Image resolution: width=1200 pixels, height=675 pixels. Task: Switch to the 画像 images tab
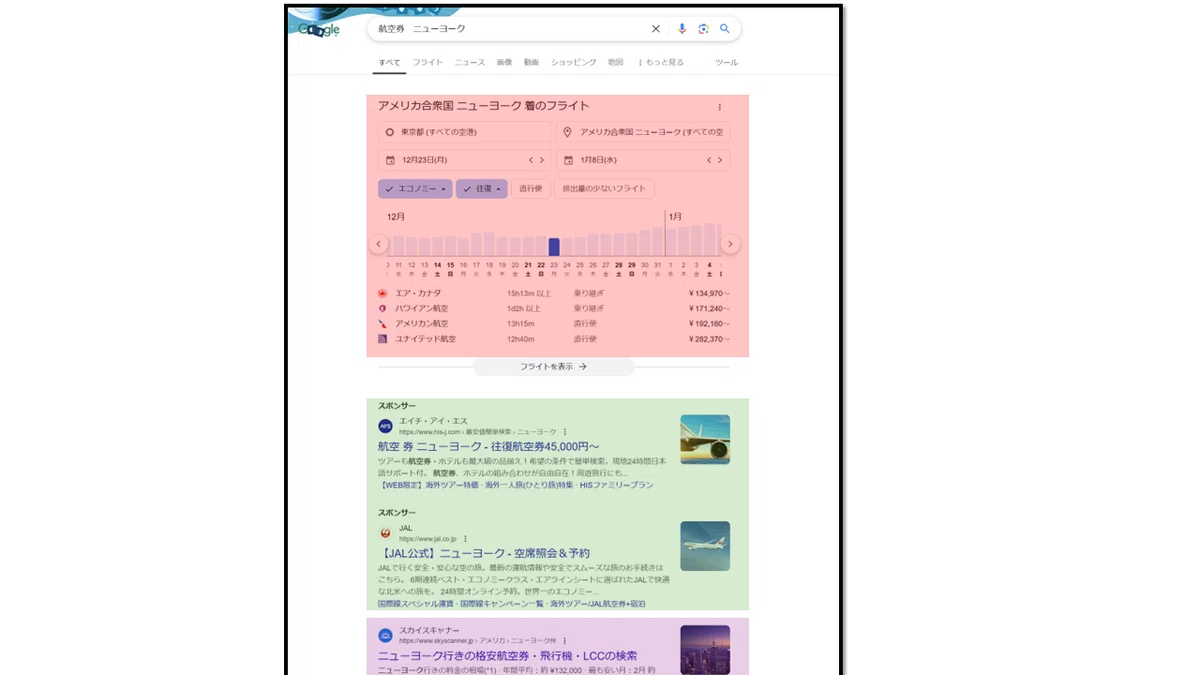click(x=504, y=62)
